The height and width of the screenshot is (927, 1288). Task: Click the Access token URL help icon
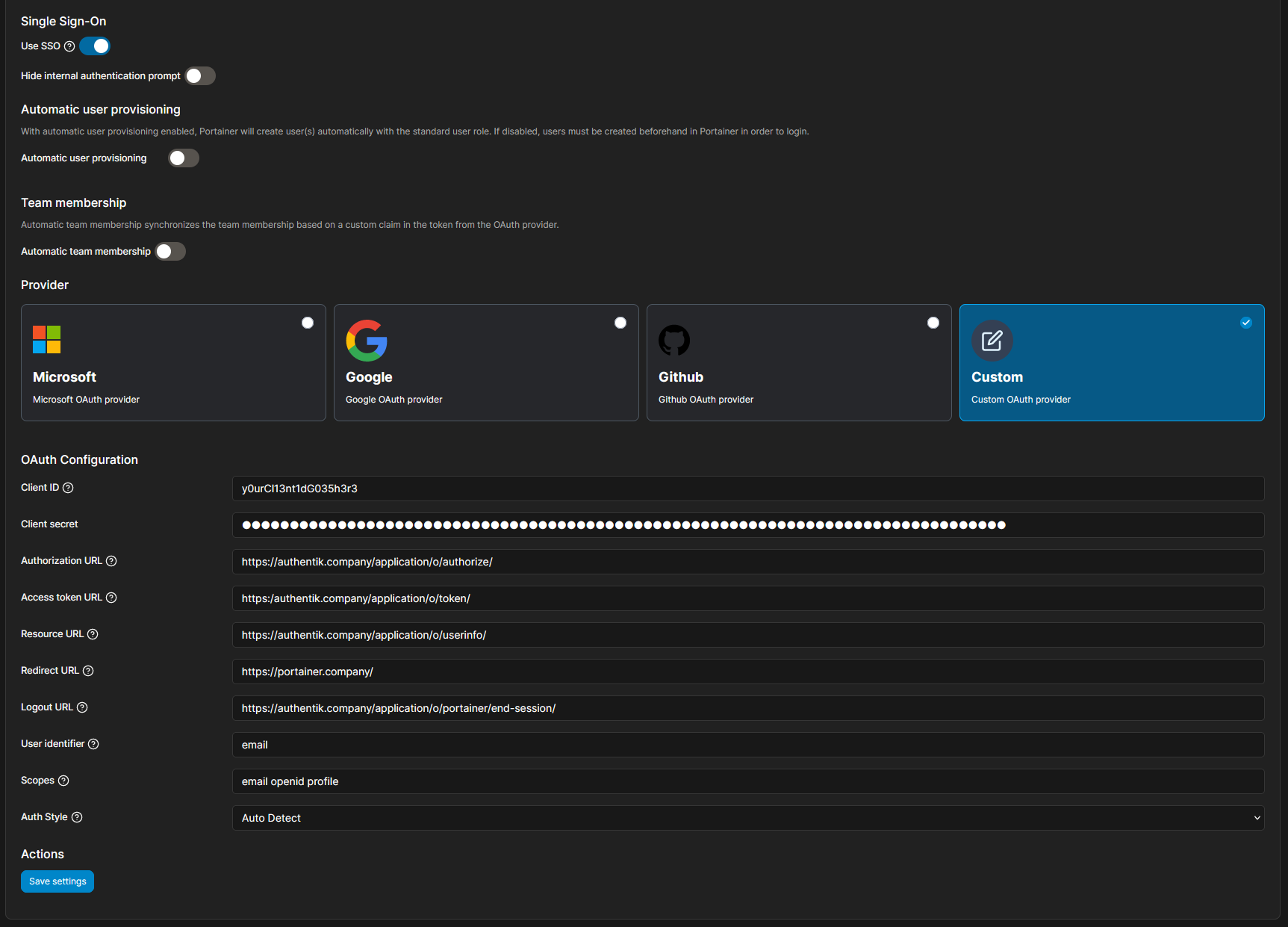111,598
